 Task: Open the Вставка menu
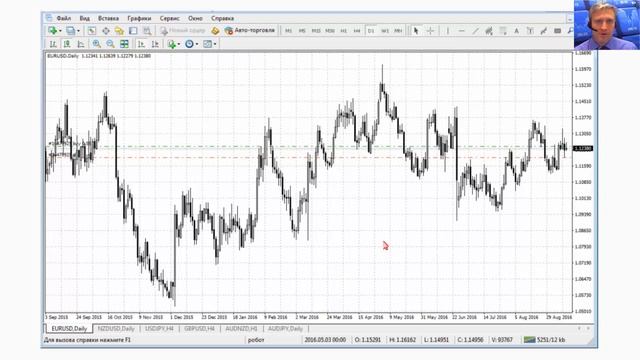[x=108, y=18]
